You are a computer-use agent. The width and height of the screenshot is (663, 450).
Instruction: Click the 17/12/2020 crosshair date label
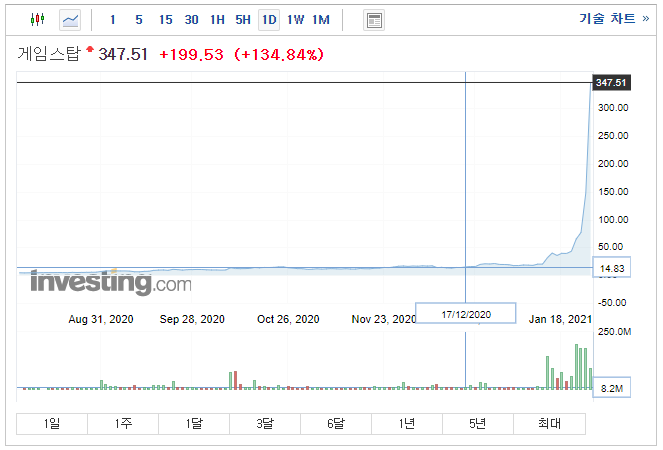point(466,314)
